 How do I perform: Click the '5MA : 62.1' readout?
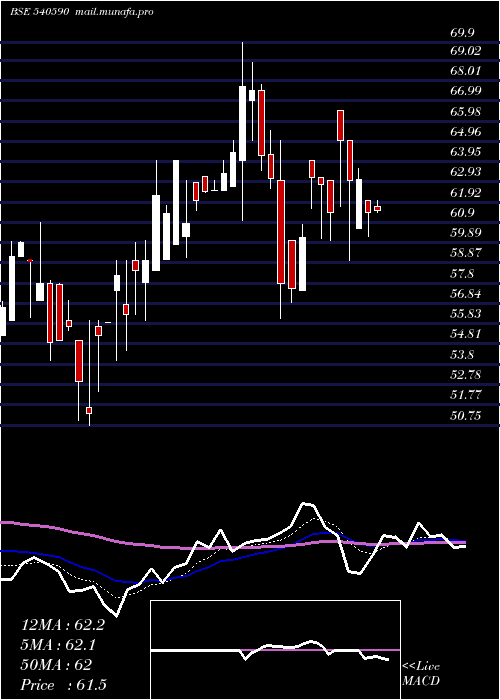coord(59,645)
